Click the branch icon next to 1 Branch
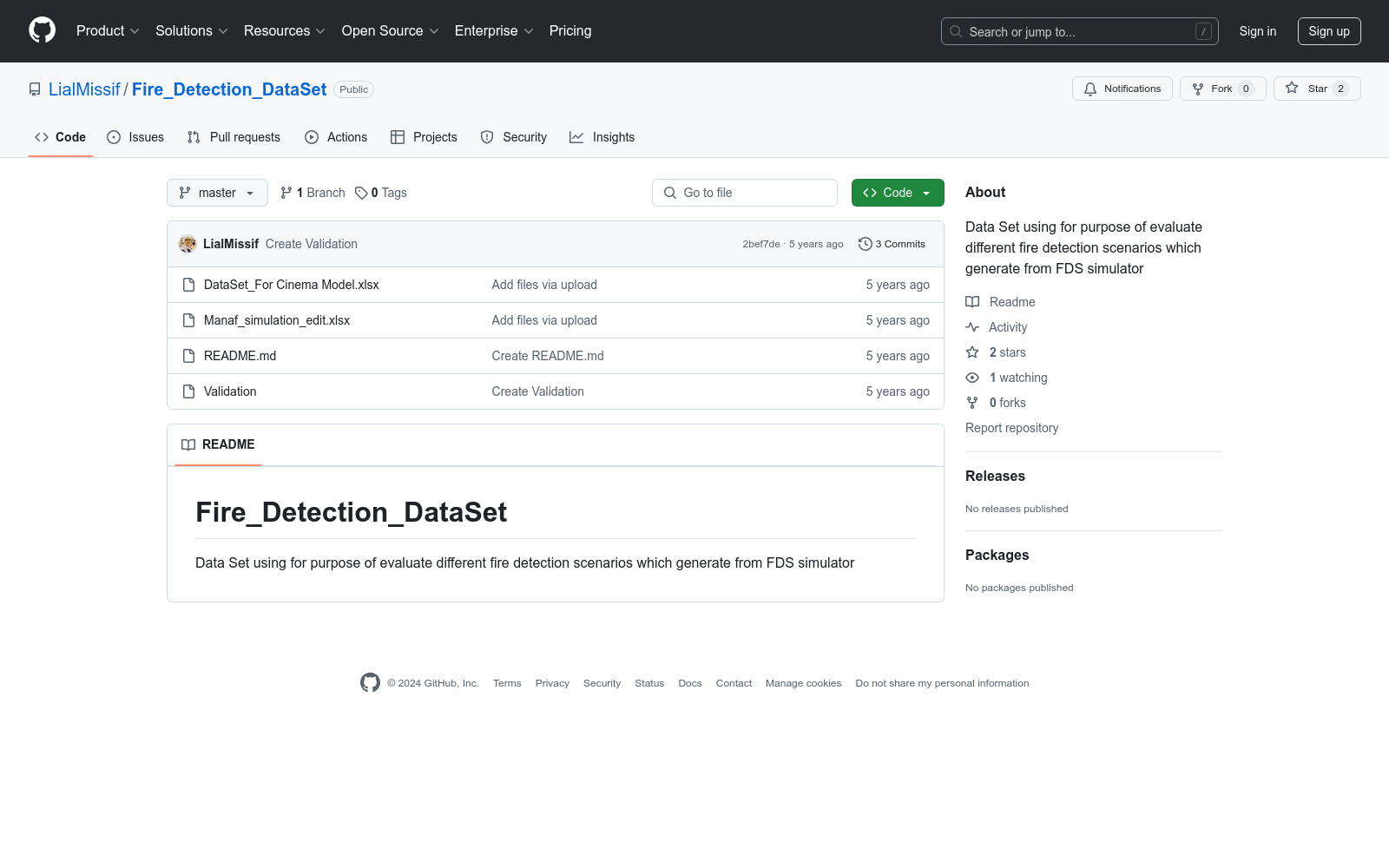 tap(287, 192)
